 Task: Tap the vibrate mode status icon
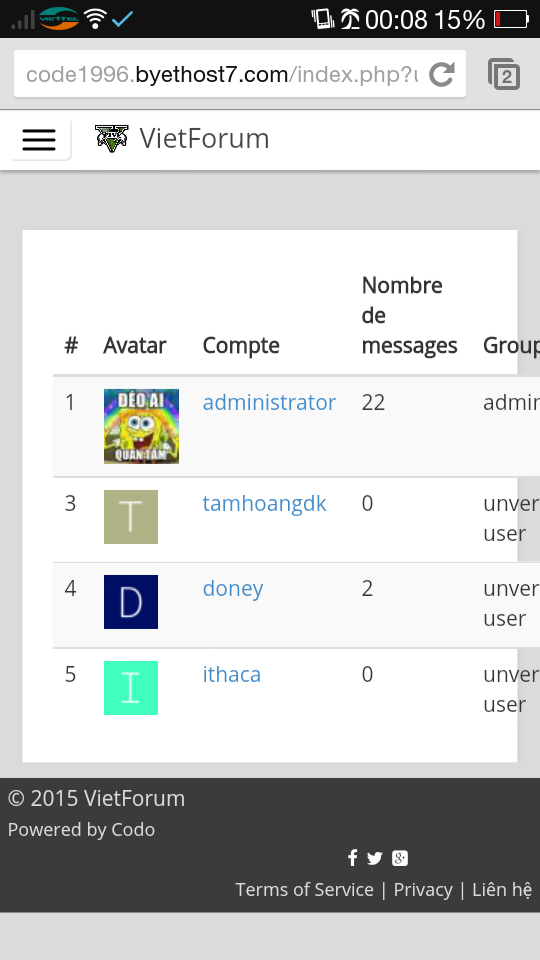tap(323, 19)
